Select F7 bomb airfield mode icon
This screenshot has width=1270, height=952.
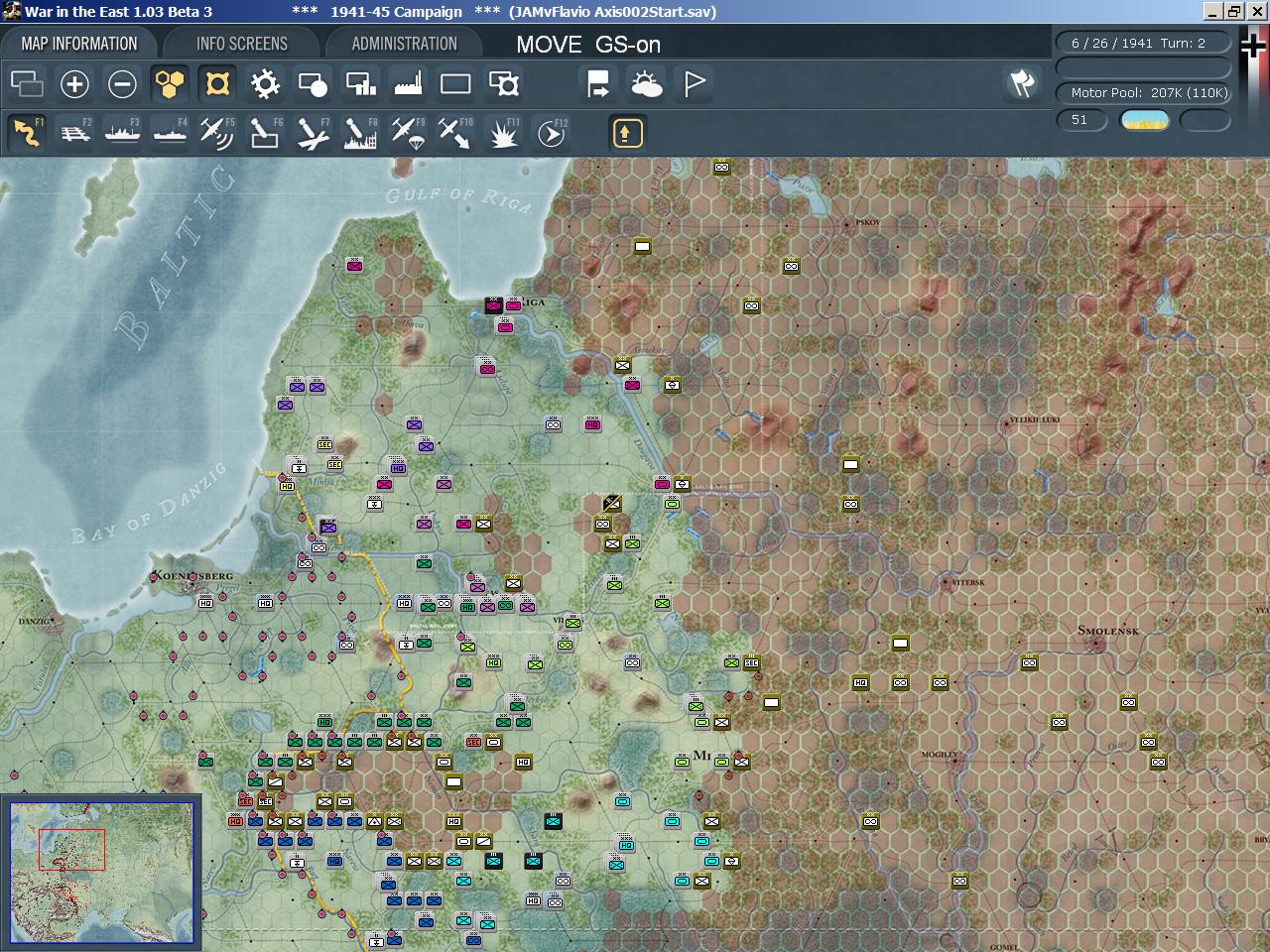tap(313, 133)
